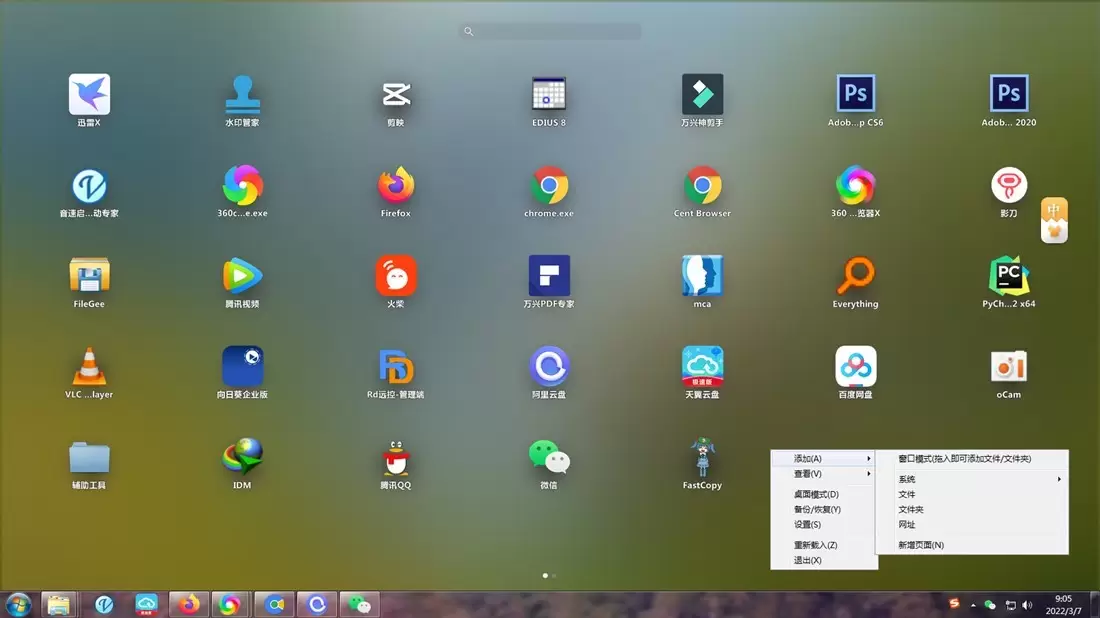
Task: Open 音速启动专家 icon in grid
Action: [x=89, y=185]
